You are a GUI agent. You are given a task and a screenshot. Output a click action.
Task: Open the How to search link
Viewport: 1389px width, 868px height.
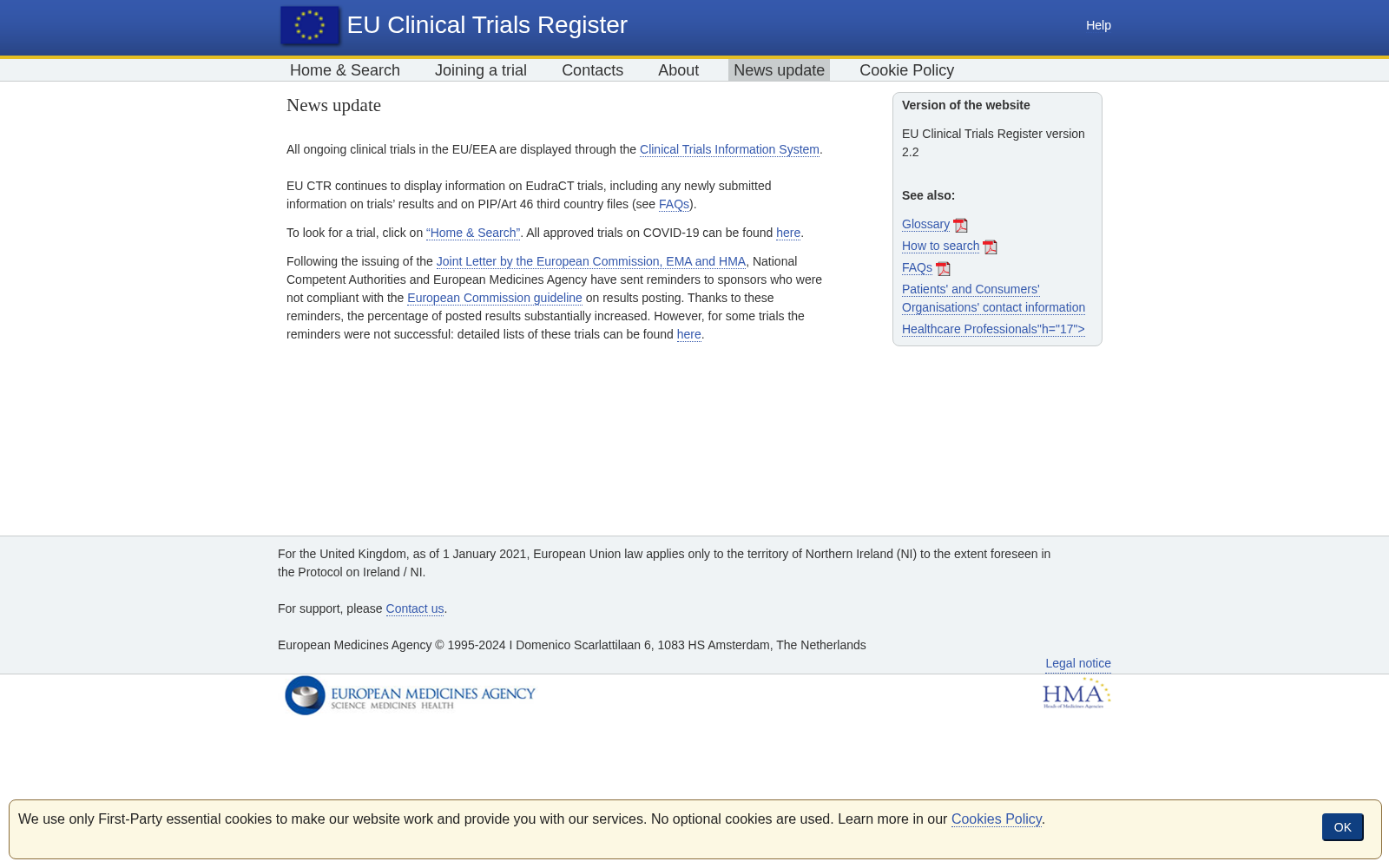[x=940, y=246]
